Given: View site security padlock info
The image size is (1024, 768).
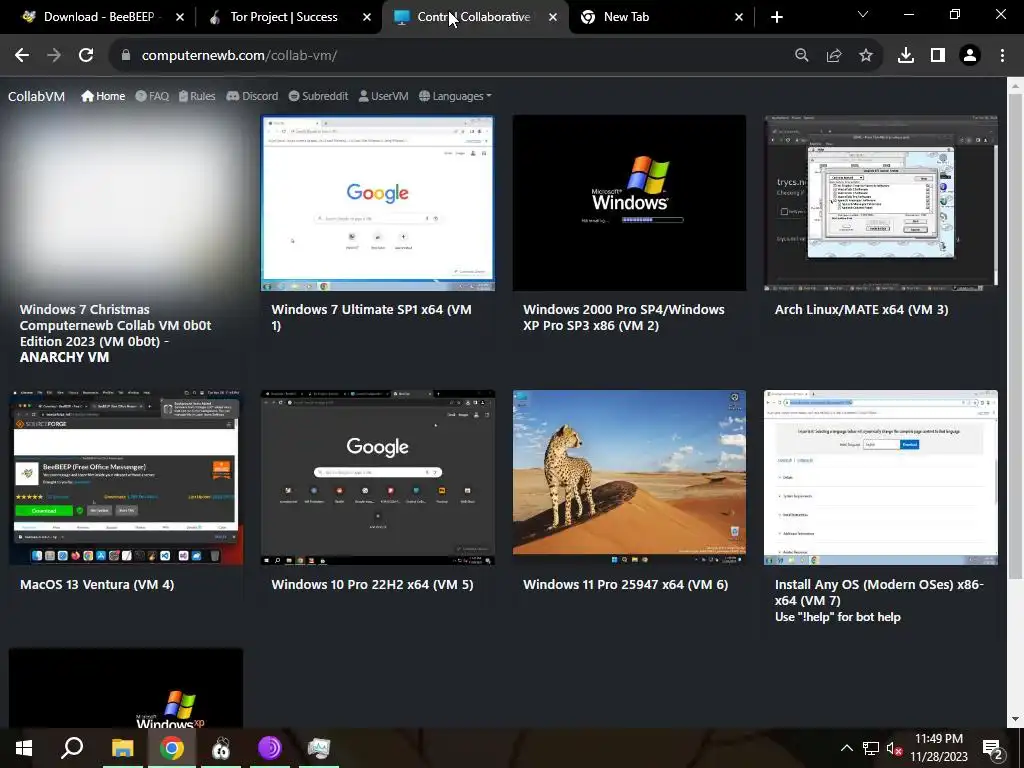Looking at the screenshot, I should tap(125, 56).
